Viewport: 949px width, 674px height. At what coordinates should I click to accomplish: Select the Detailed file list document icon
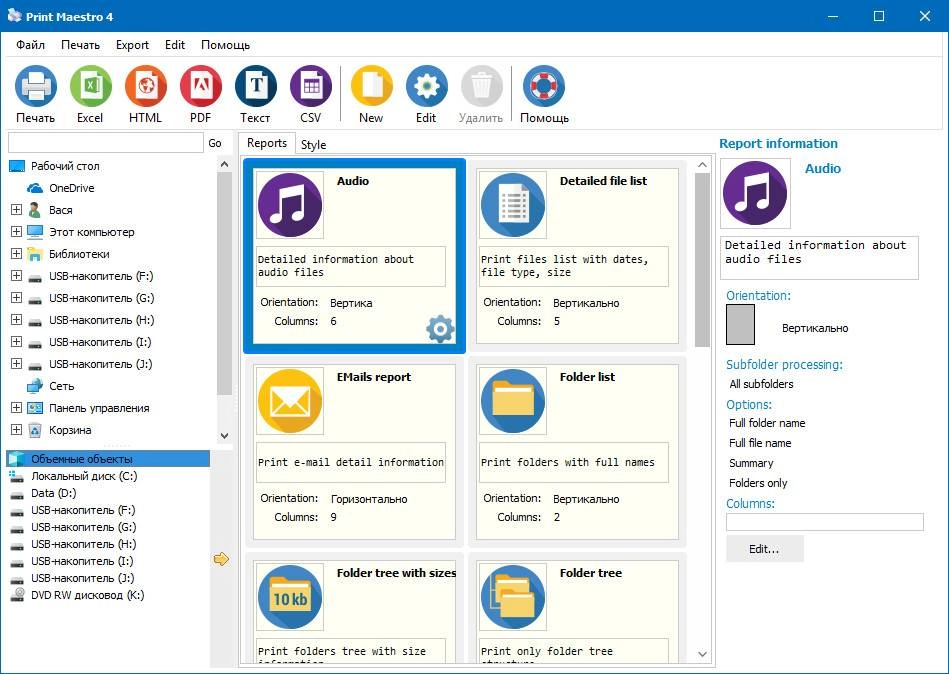pyautogui.click(x=513, y=205)
